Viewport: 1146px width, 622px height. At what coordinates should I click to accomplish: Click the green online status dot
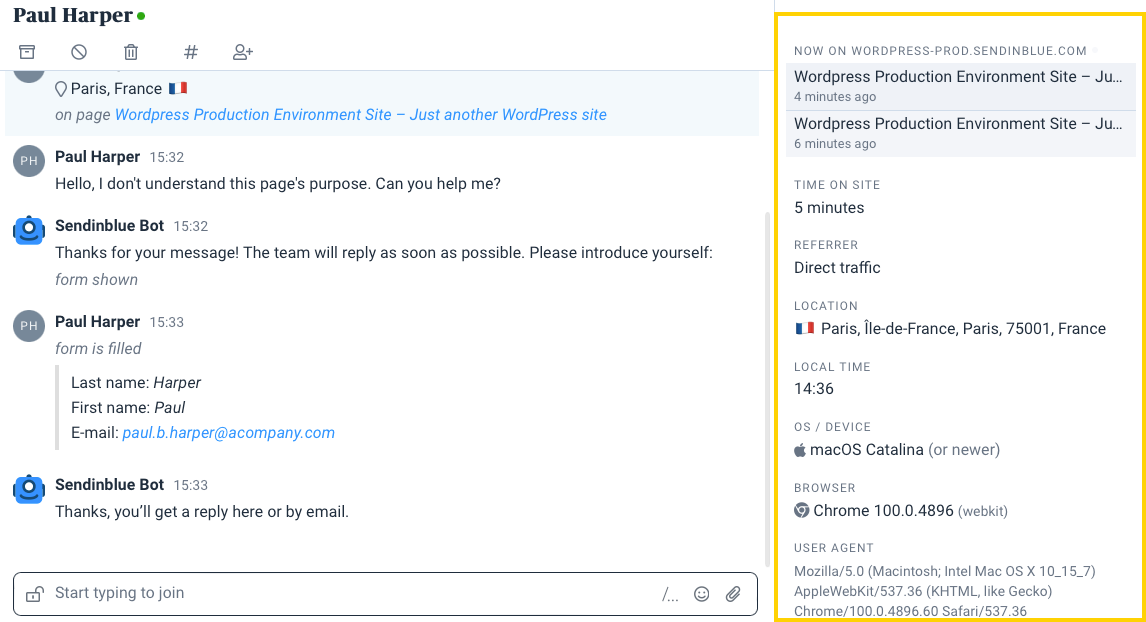coord(141,15)
